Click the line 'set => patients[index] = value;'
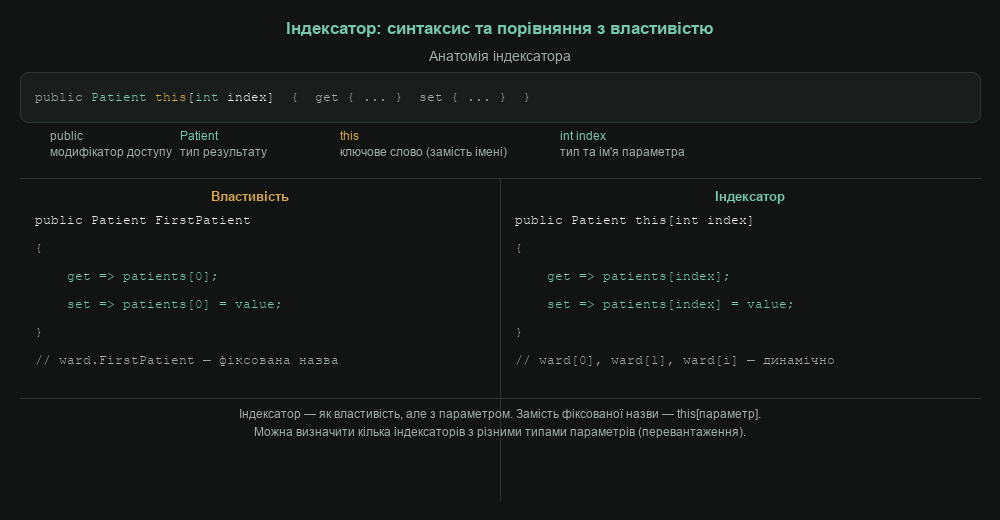Image resolution: width=1000 pixels, height=520 pixels. coord(671,304)
